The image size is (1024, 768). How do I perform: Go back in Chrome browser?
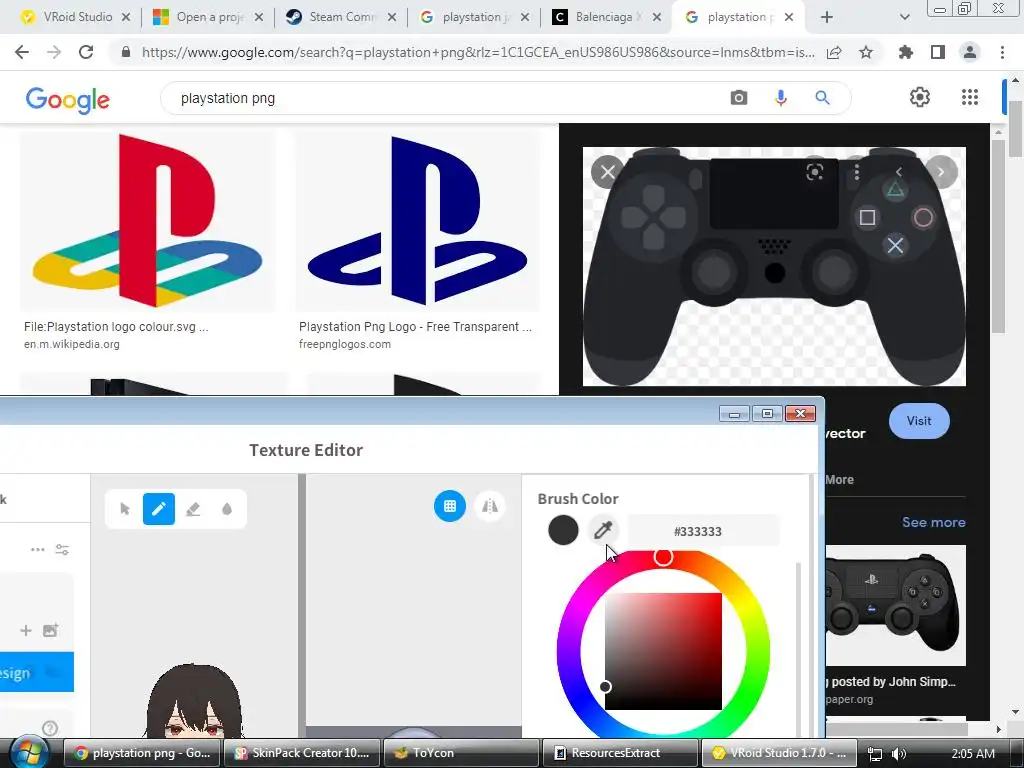pos(22,52)
